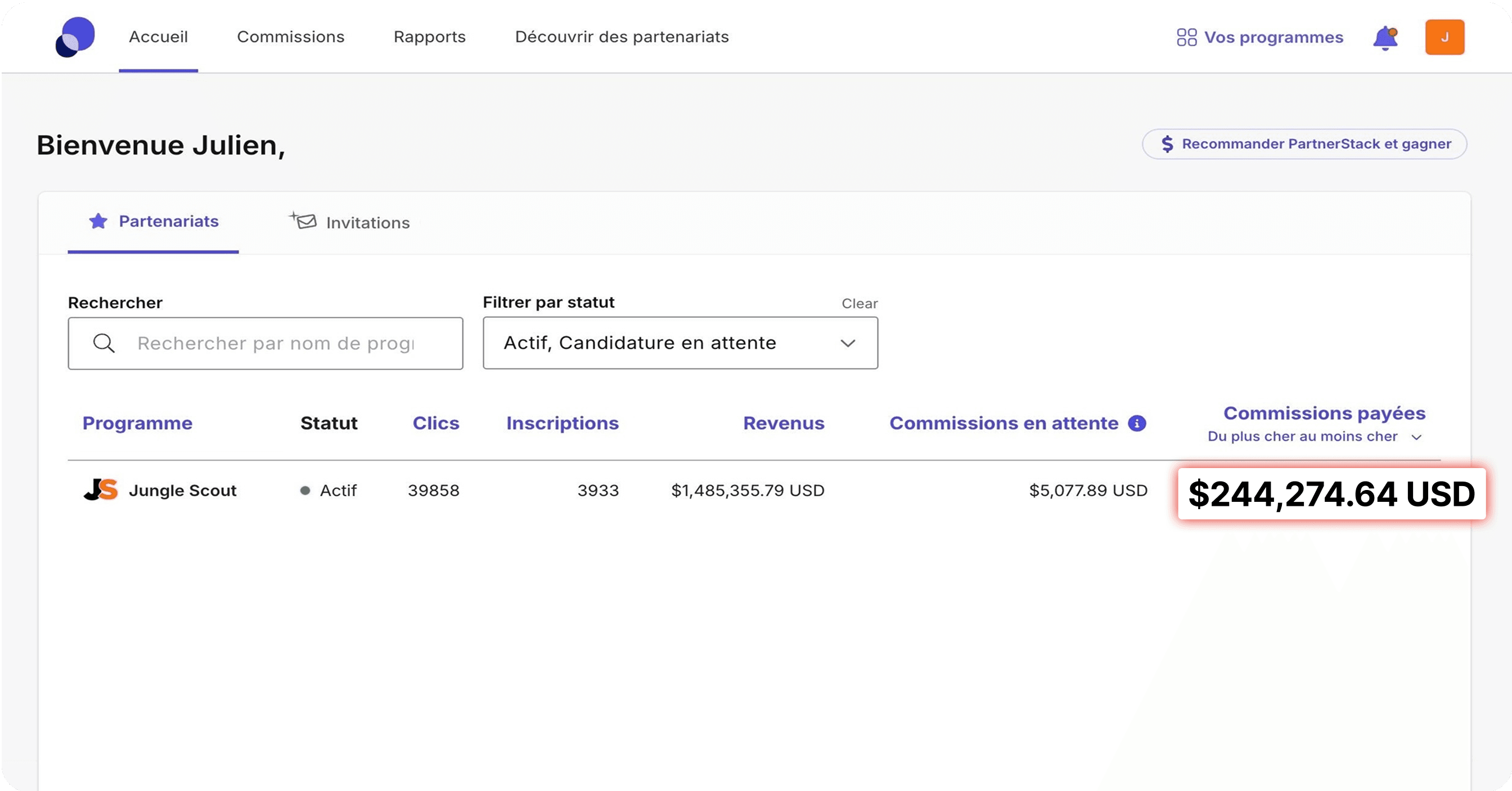The width and height of the screenshot is (1512, 791).
Task: Clear the status filter
Action: coord(859,304)
